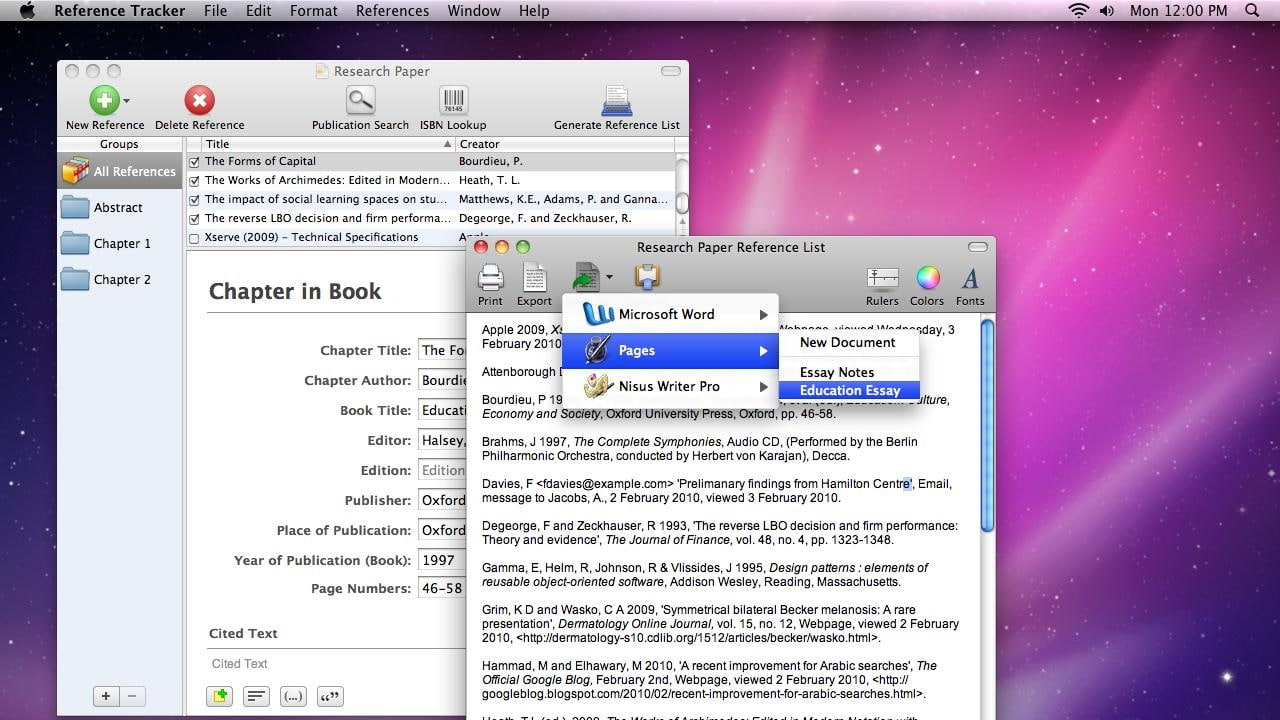Click the Print icon in reference list
This screenshot has height=720, width=1280.
click(490, 277)
